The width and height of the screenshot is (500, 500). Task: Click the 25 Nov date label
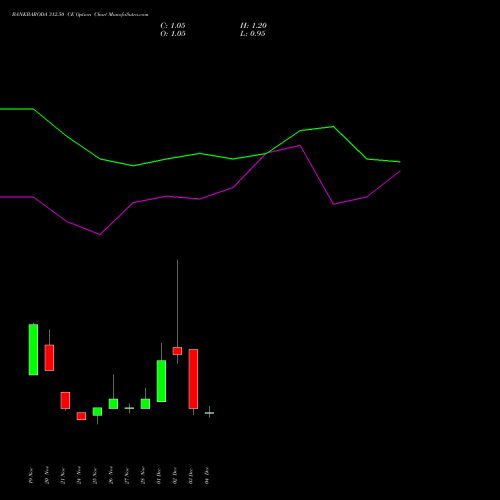pyautogui.click(x=95, y=476)
